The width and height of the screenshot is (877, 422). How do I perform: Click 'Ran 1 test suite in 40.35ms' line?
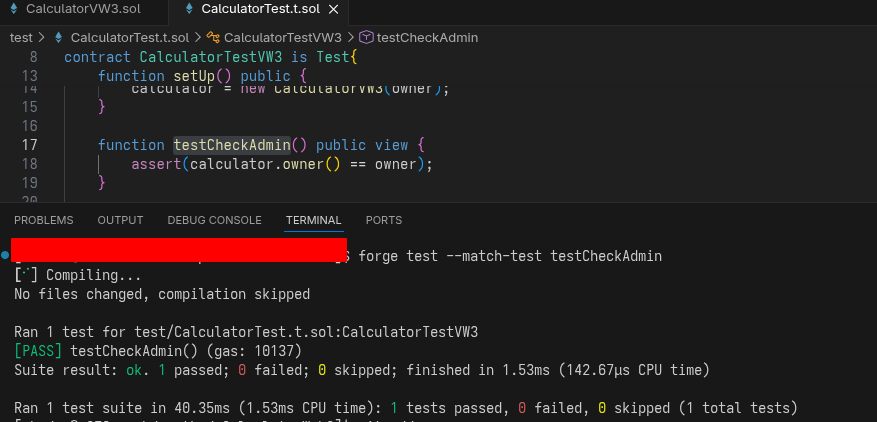(x=125, y=409)
